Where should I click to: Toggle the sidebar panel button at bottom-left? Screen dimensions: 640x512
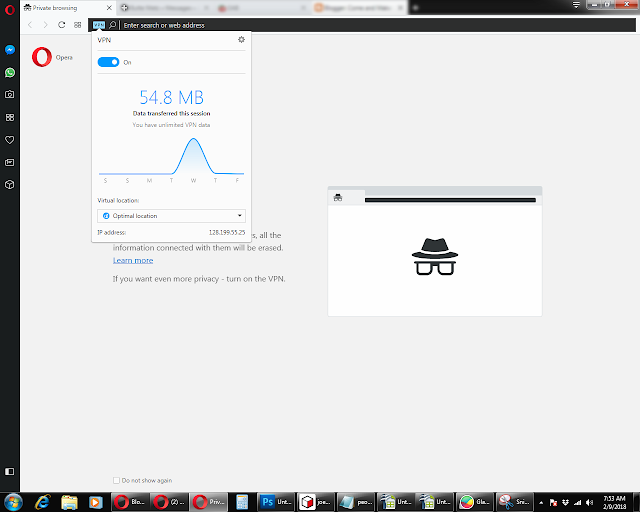point(10,471)
